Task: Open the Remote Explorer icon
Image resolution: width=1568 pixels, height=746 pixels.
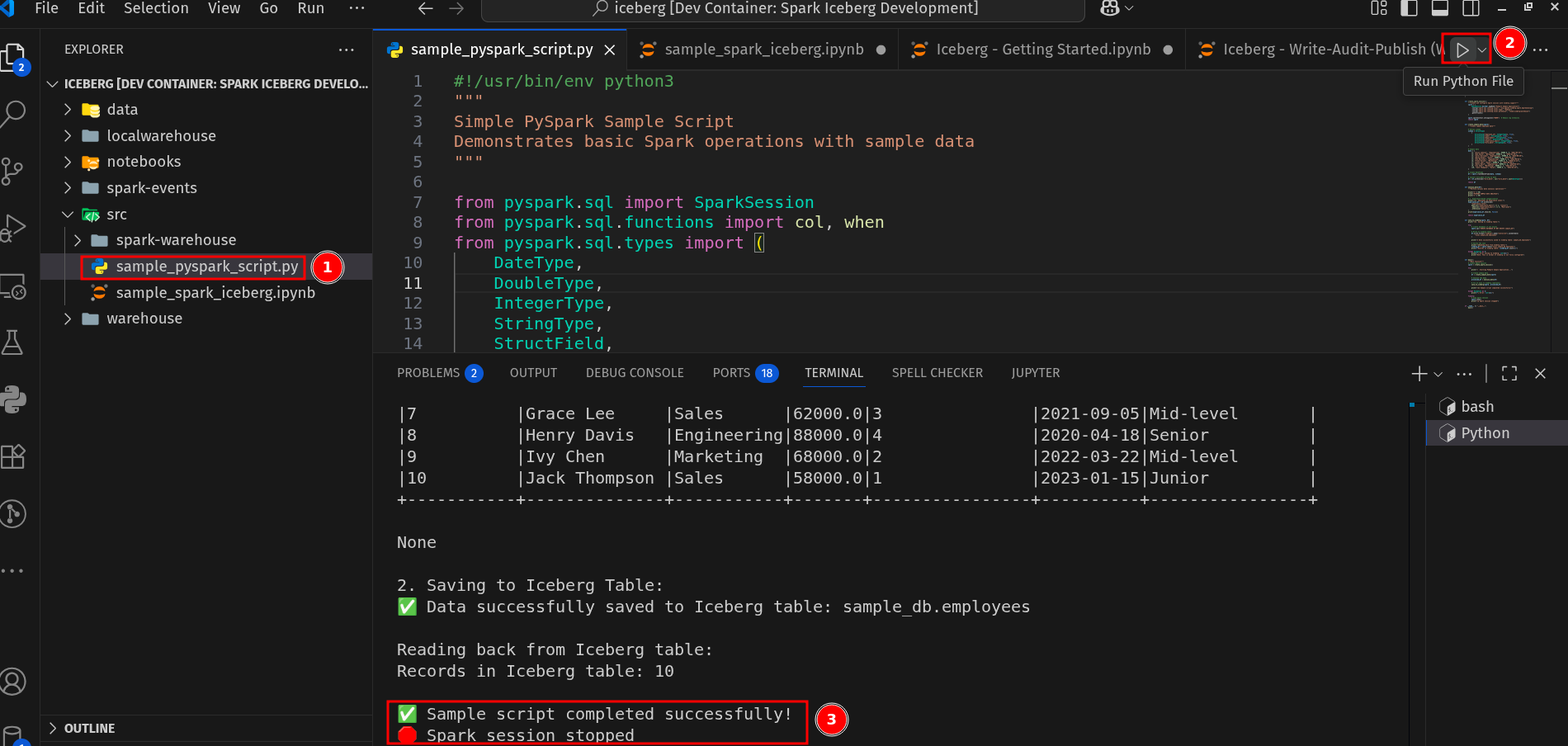Action: click(14, 286)
